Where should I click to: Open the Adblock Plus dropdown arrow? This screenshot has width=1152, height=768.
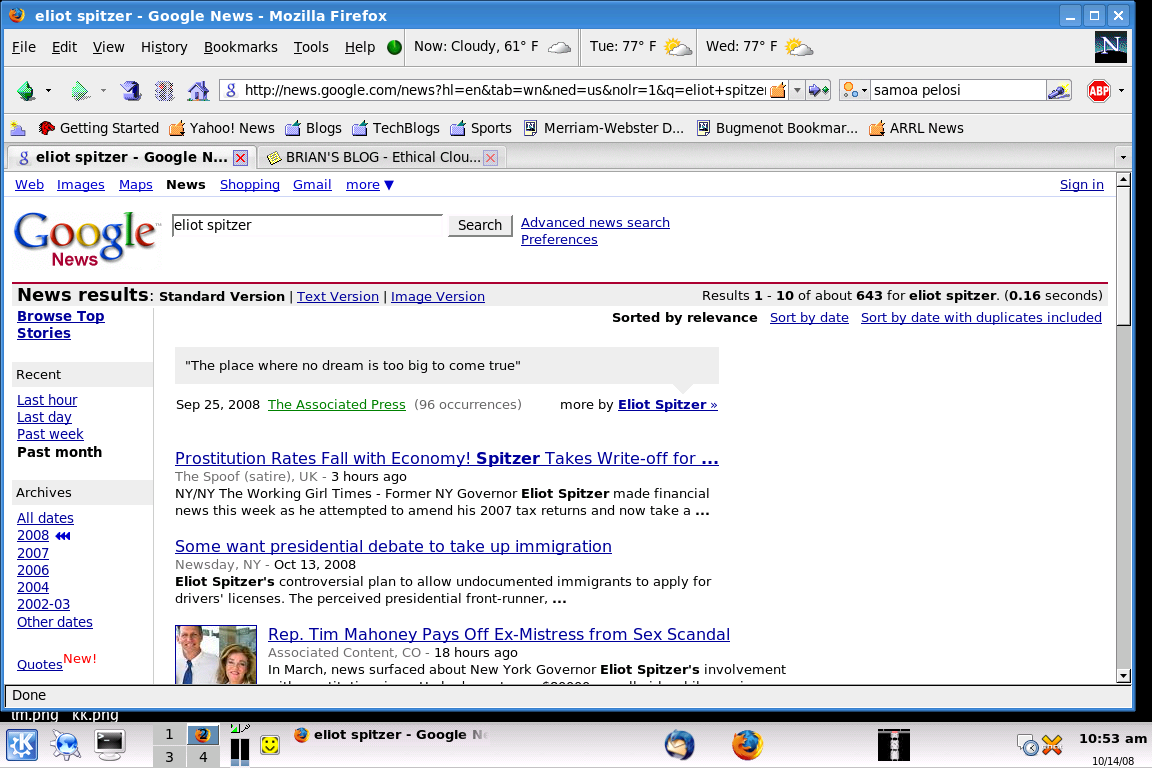click(1121, 91)
